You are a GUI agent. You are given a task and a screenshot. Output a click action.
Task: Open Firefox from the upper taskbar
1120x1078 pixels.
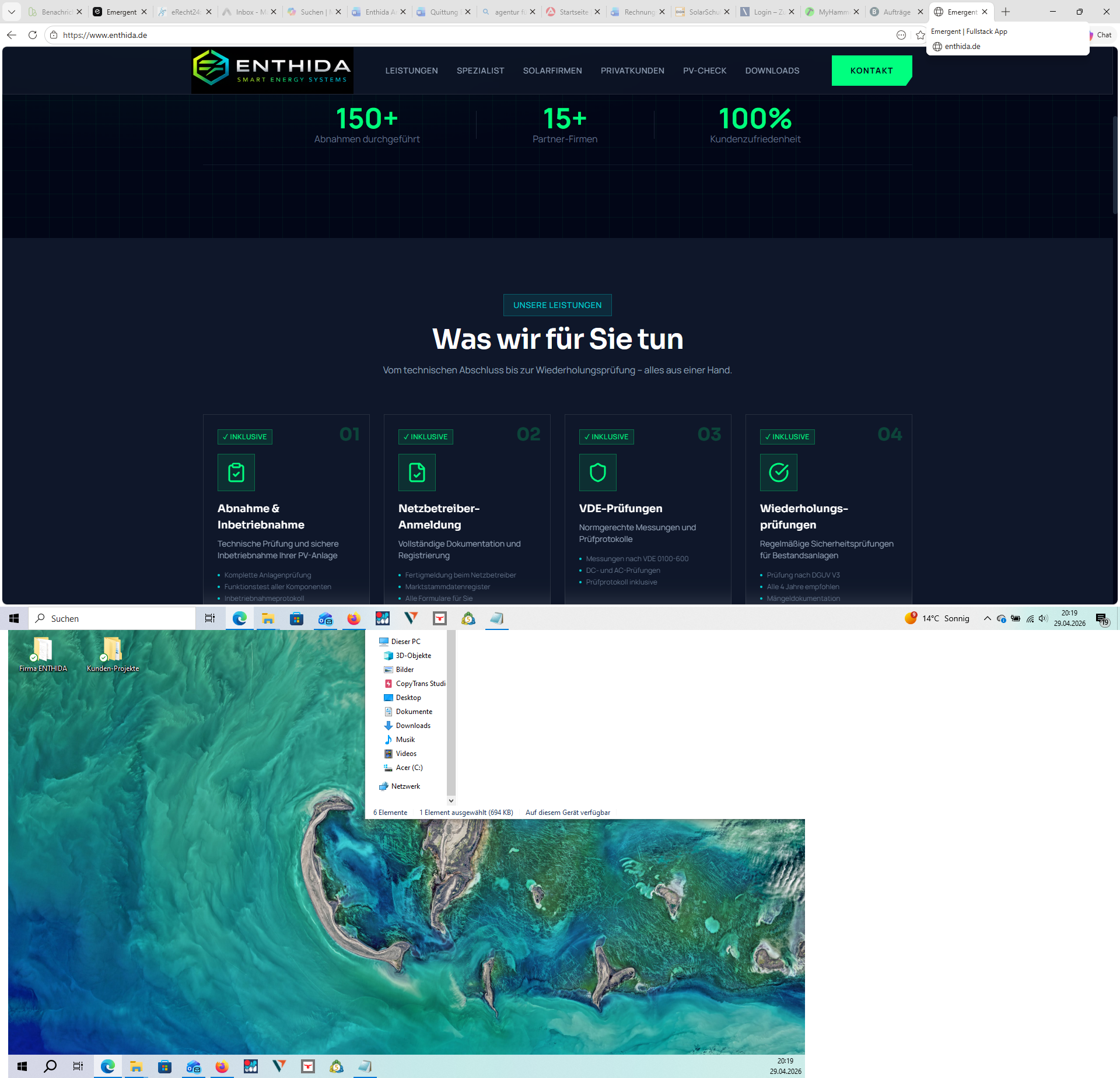tap(353, 618)
